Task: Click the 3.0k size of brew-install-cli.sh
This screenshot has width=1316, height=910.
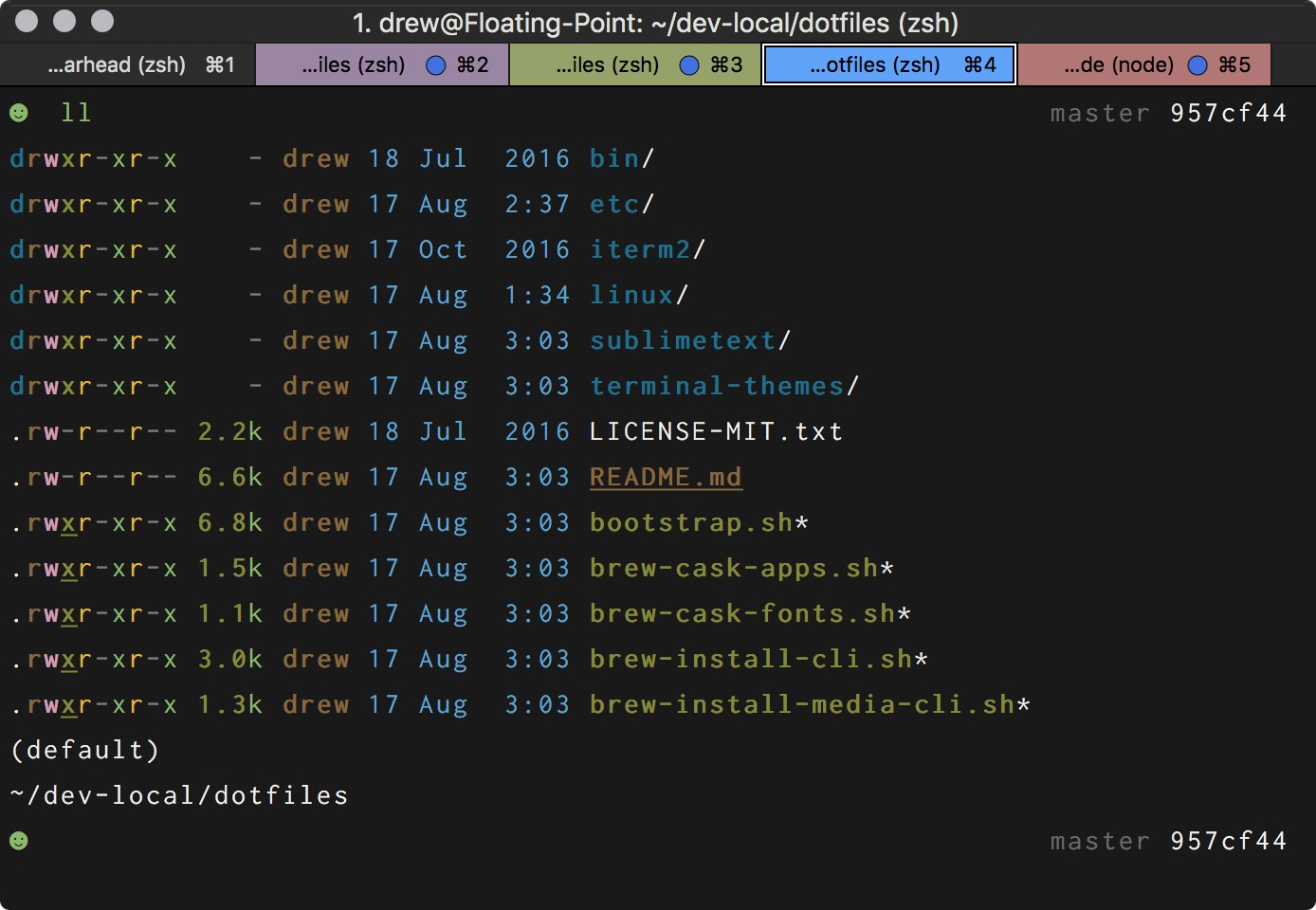Action: 230,659
